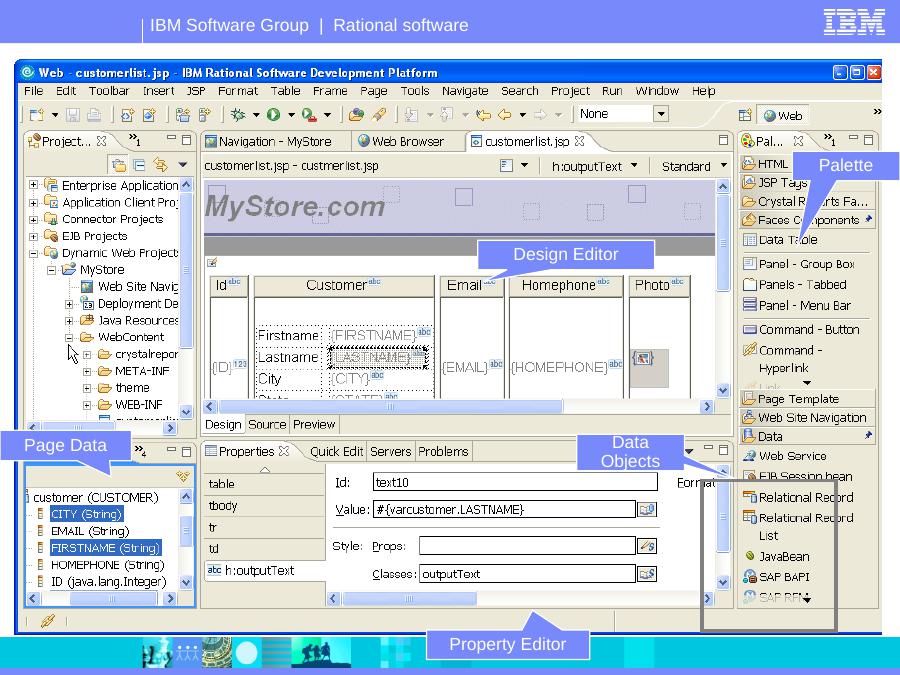
Task: Collapse the MyStore project node
Action: pyautogui.click(x=52, y=270)
